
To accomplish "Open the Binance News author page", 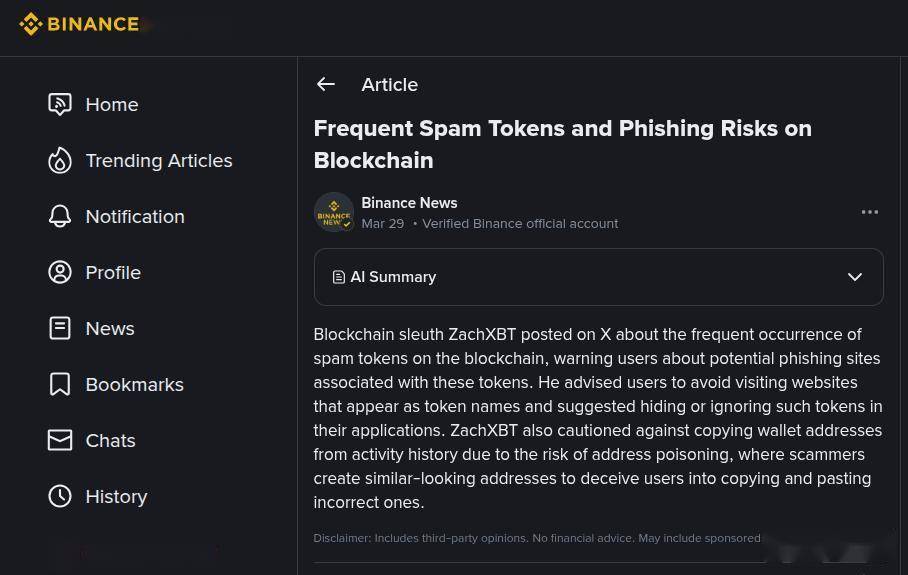I will [409, 203].
